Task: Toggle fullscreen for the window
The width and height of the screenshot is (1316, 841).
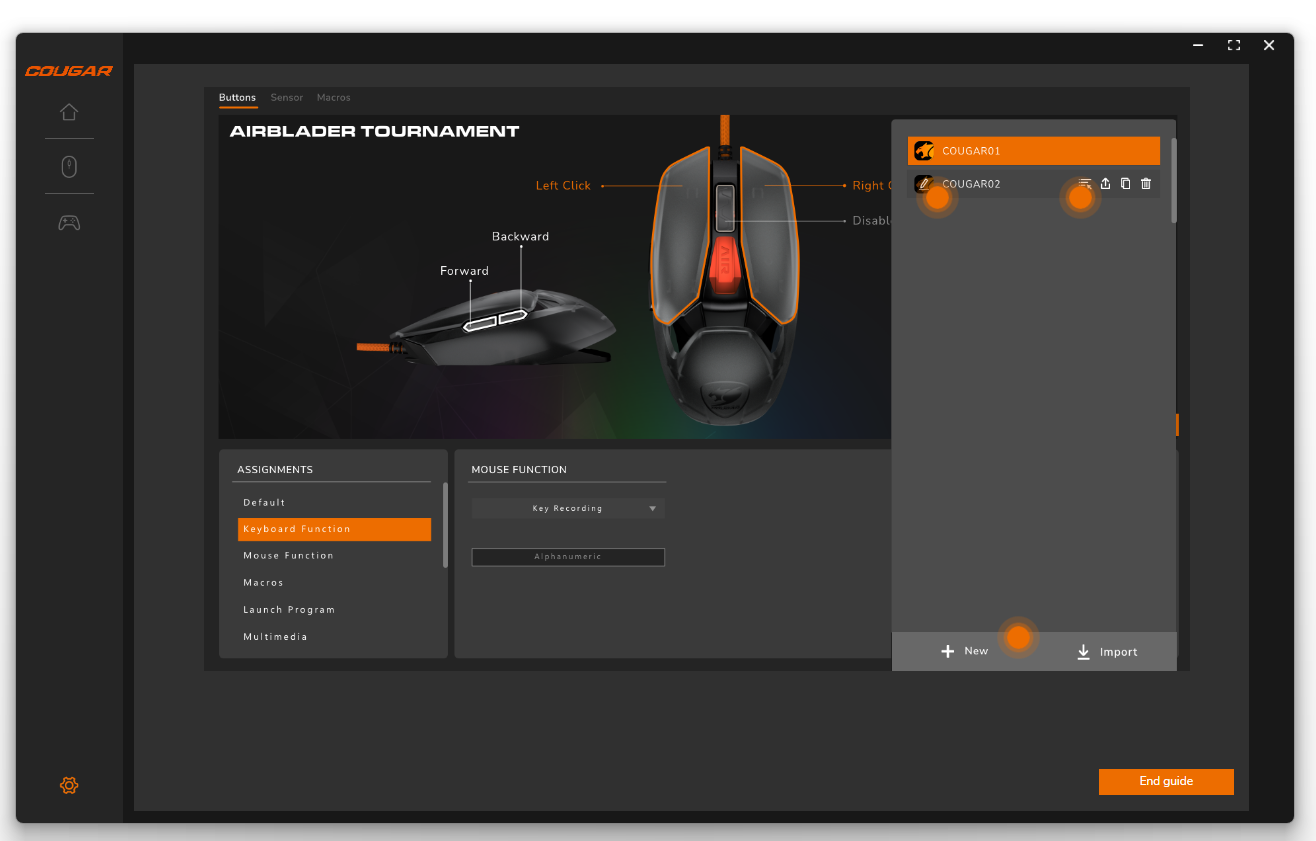Action: click(1234, 45)
